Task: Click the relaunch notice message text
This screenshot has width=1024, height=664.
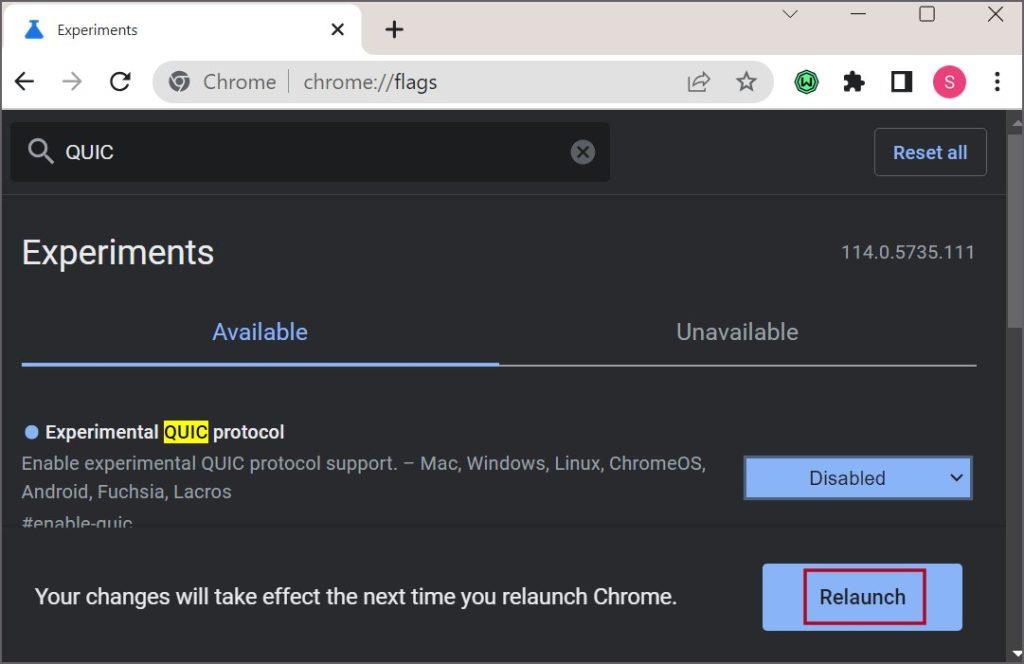Action: point(355,597)
